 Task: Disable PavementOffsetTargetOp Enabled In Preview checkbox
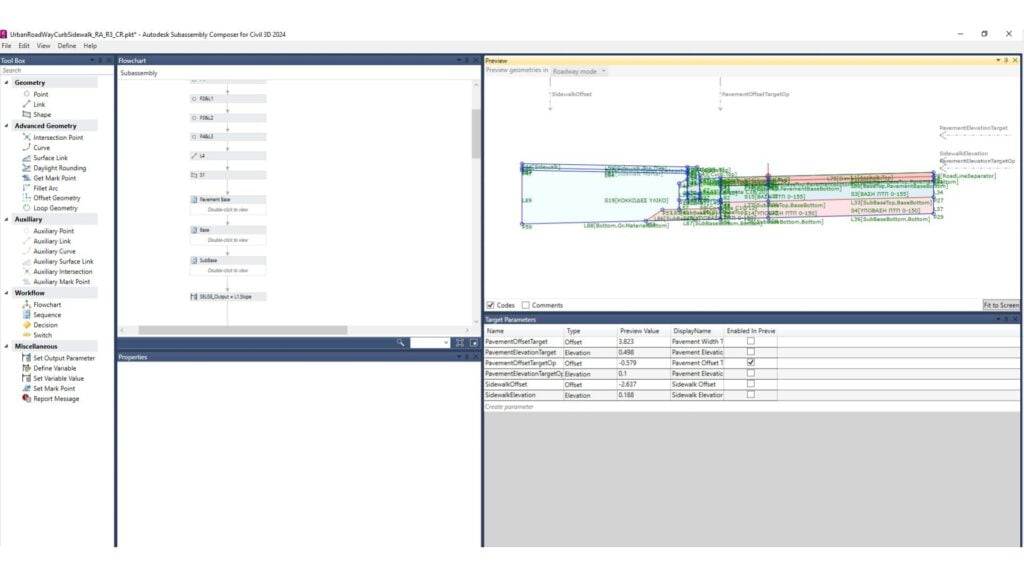750,363
